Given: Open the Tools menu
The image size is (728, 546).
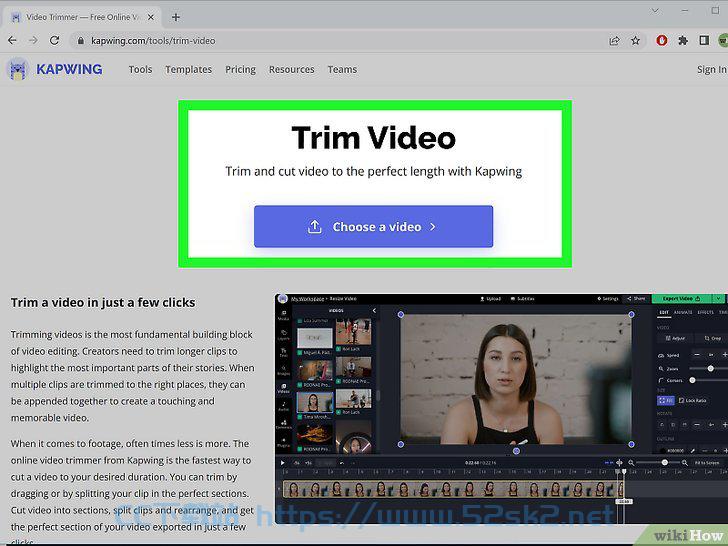Looking at the screenshot, I should (141, 70).
